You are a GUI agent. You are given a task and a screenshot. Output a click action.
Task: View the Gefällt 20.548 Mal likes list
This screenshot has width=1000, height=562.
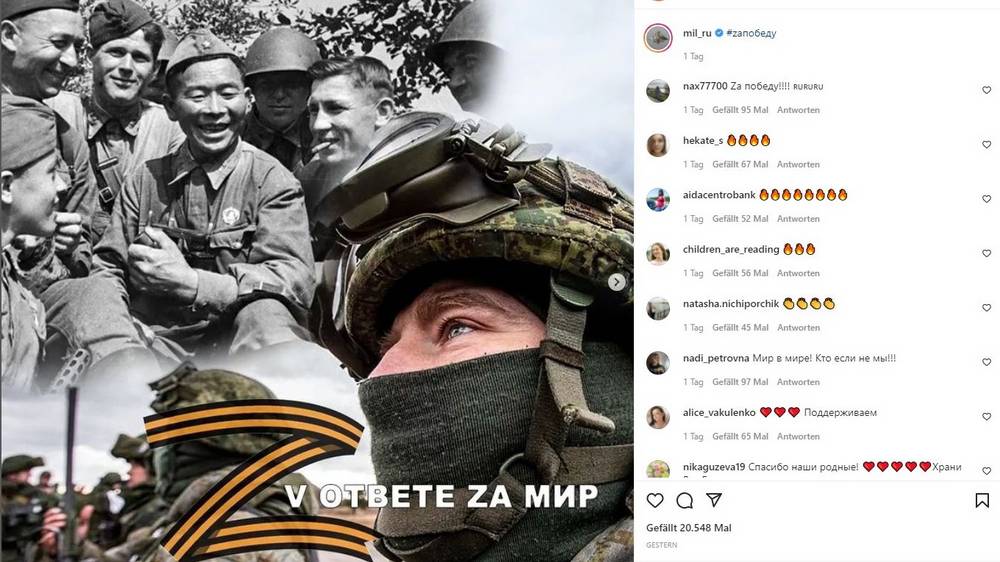pyautogui.click(x=689, y=528)
